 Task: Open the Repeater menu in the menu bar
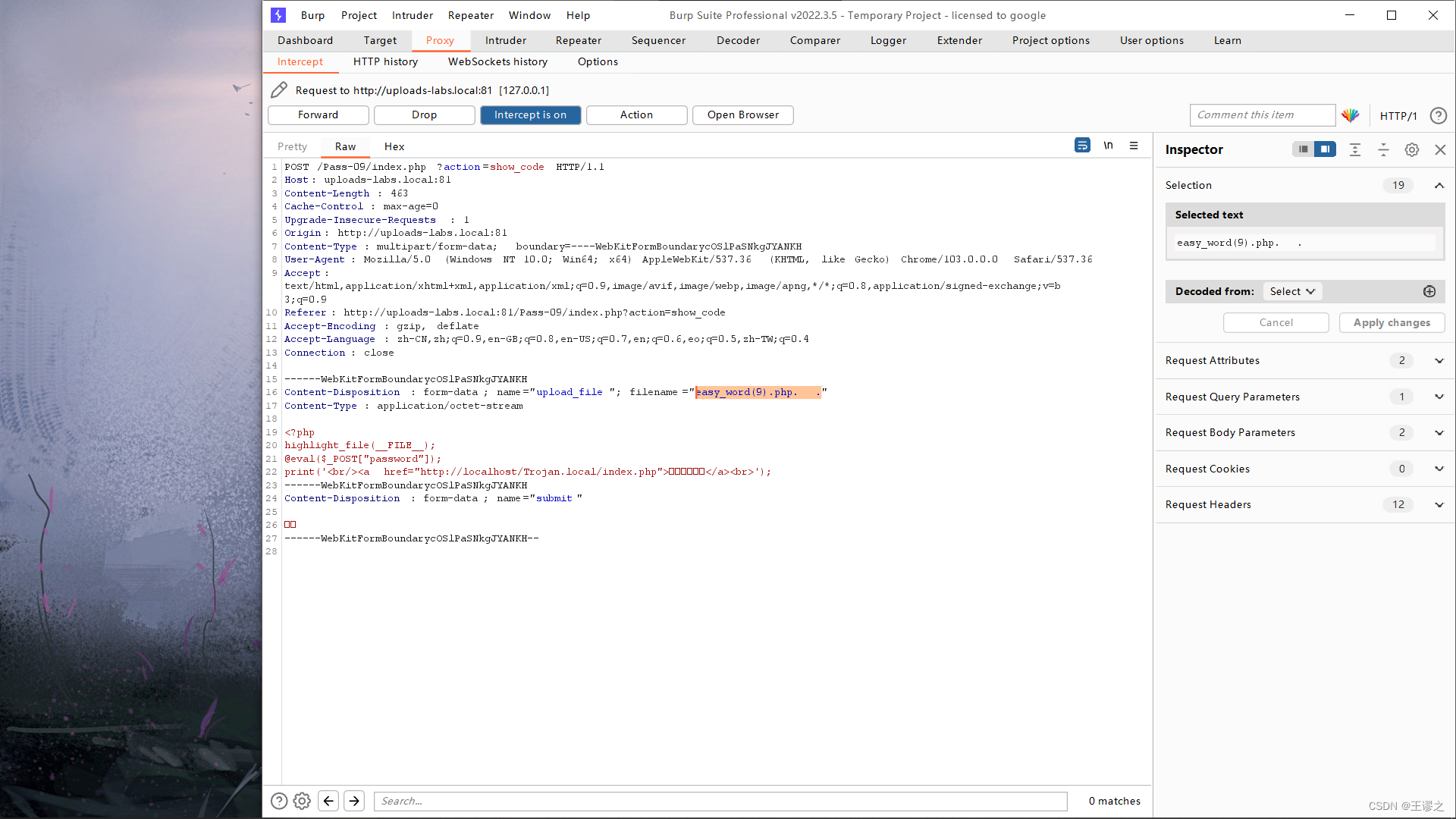(x=470, y=15)
